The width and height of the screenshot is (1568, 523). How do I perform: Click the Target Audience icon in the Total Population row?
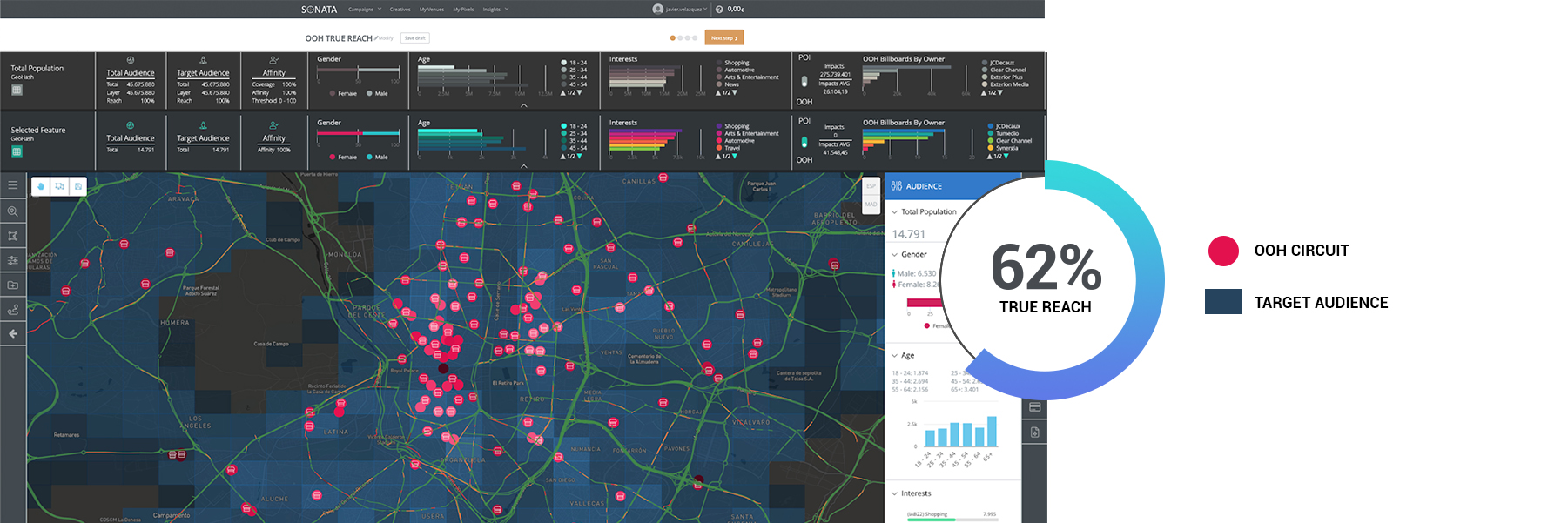[x=203, y=60]
